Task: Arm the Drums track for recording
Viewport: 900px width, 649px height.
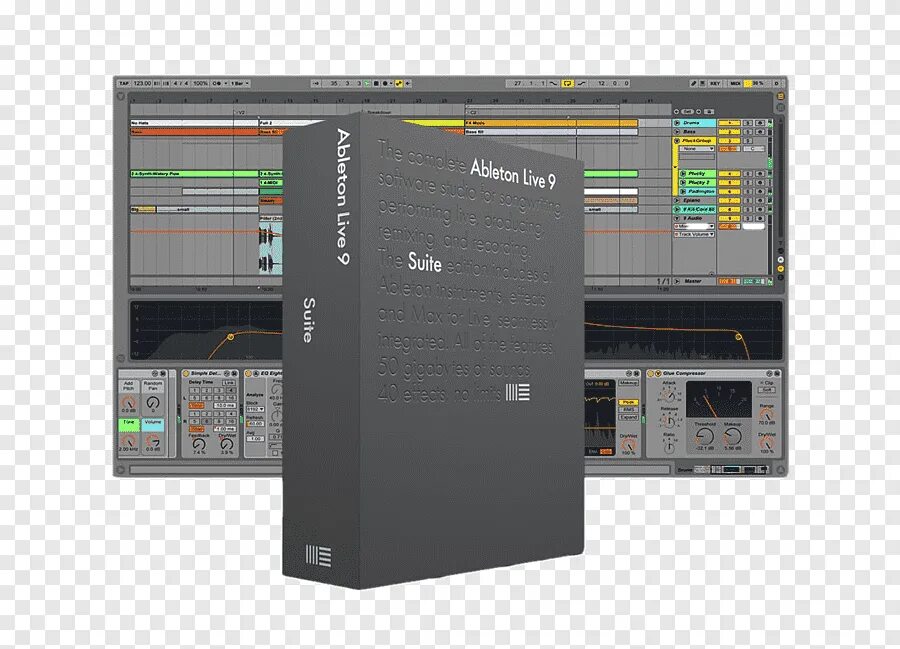Action: pyautogui.click(x=760, y=123)
